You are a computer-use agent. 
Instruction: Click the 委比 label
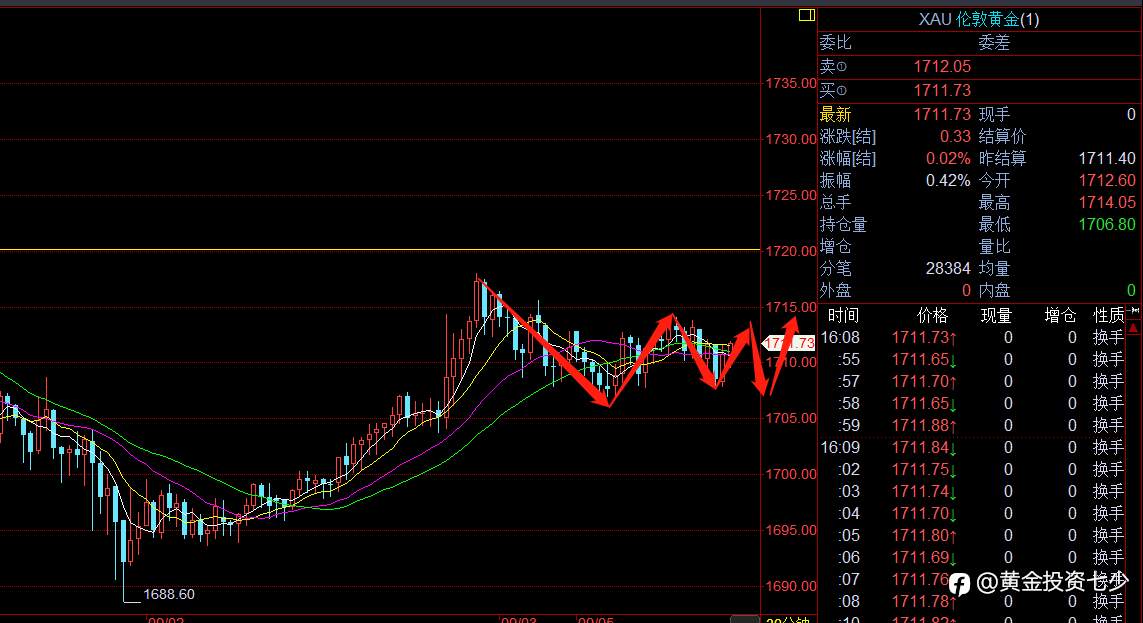tap(835, 43)
